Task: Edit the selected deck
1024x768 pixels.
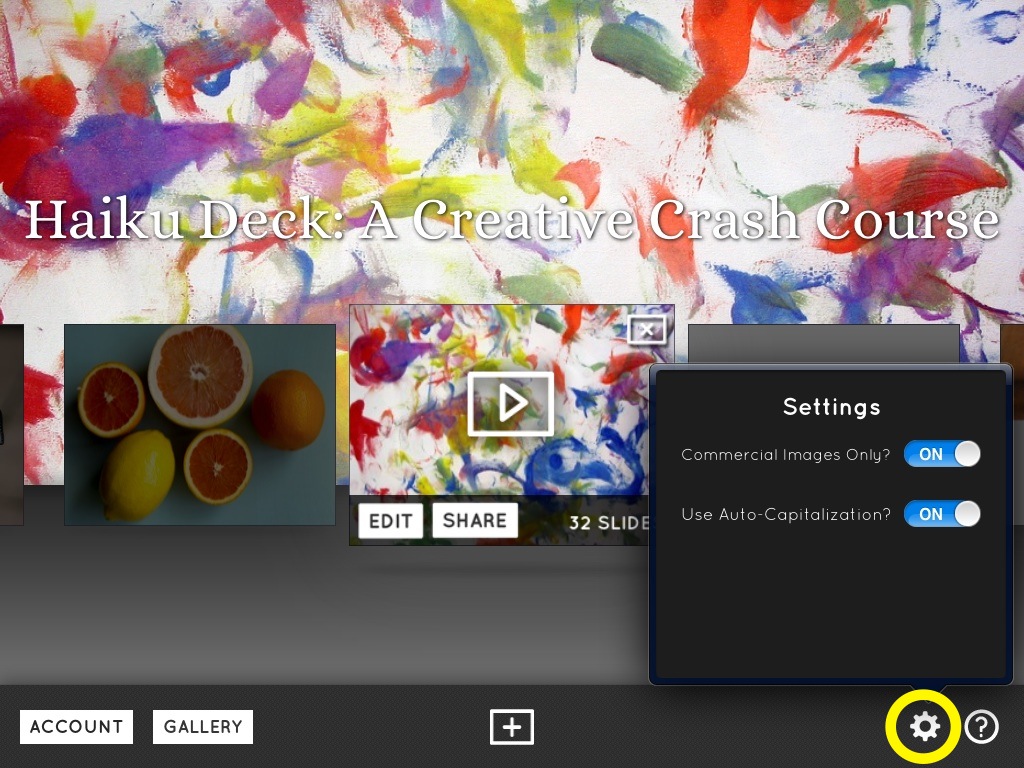Action: point(391,520)
